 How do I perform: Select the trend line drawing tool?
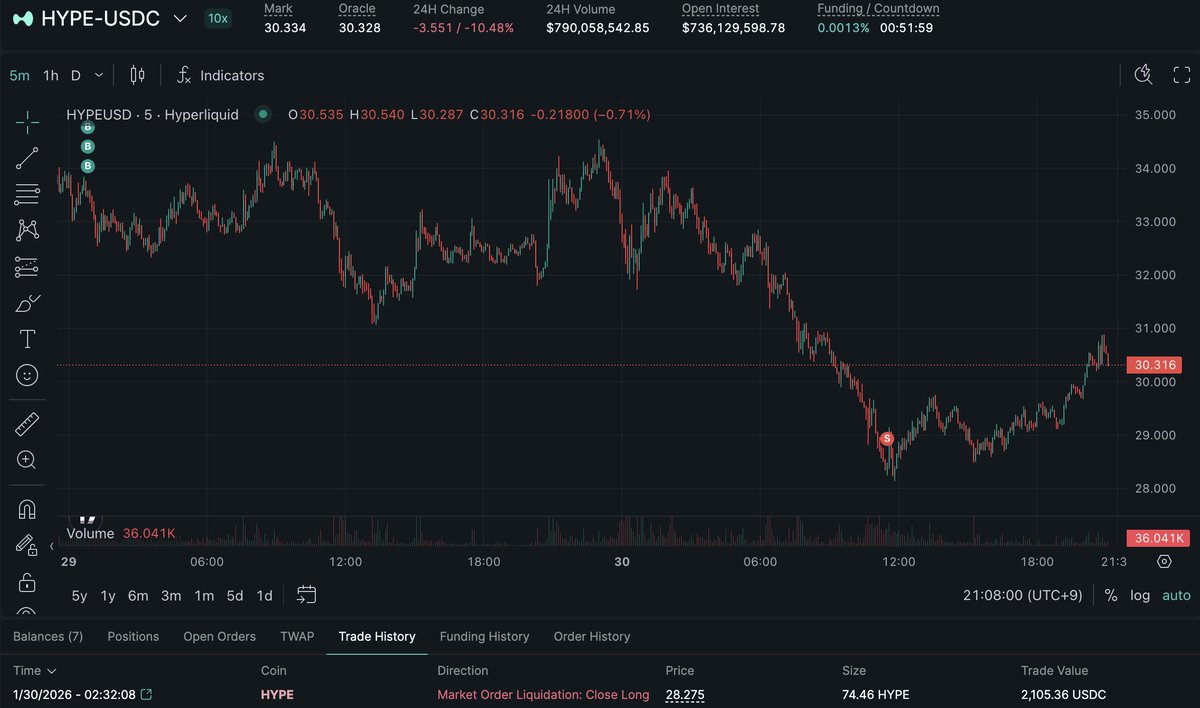[x=27, y=158]
